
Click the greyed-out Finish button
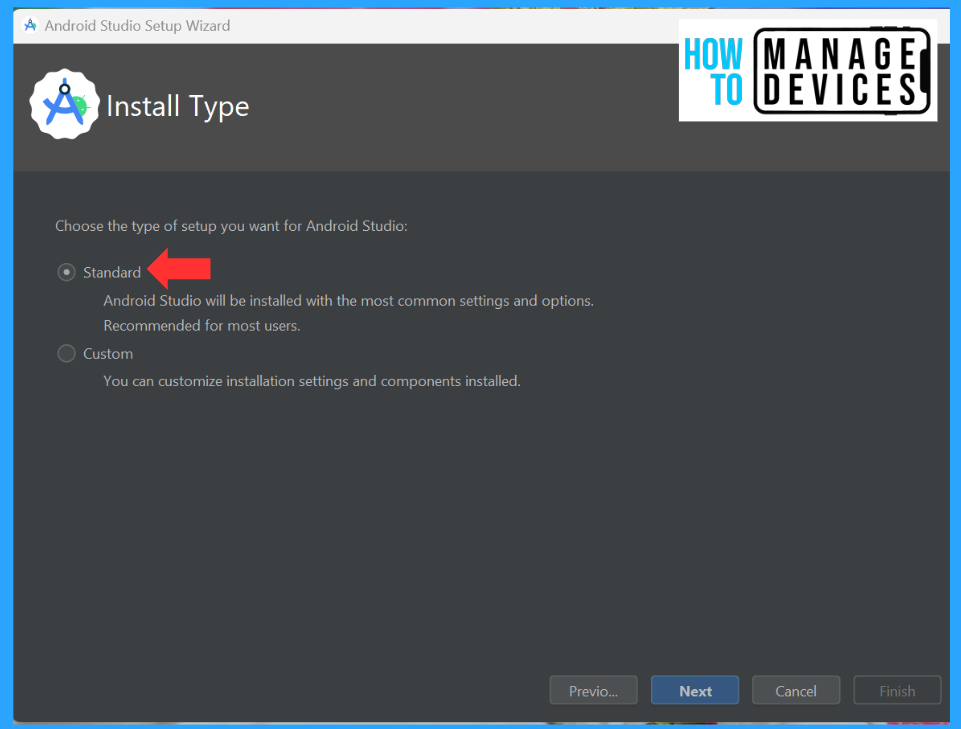tap(897, 690)
